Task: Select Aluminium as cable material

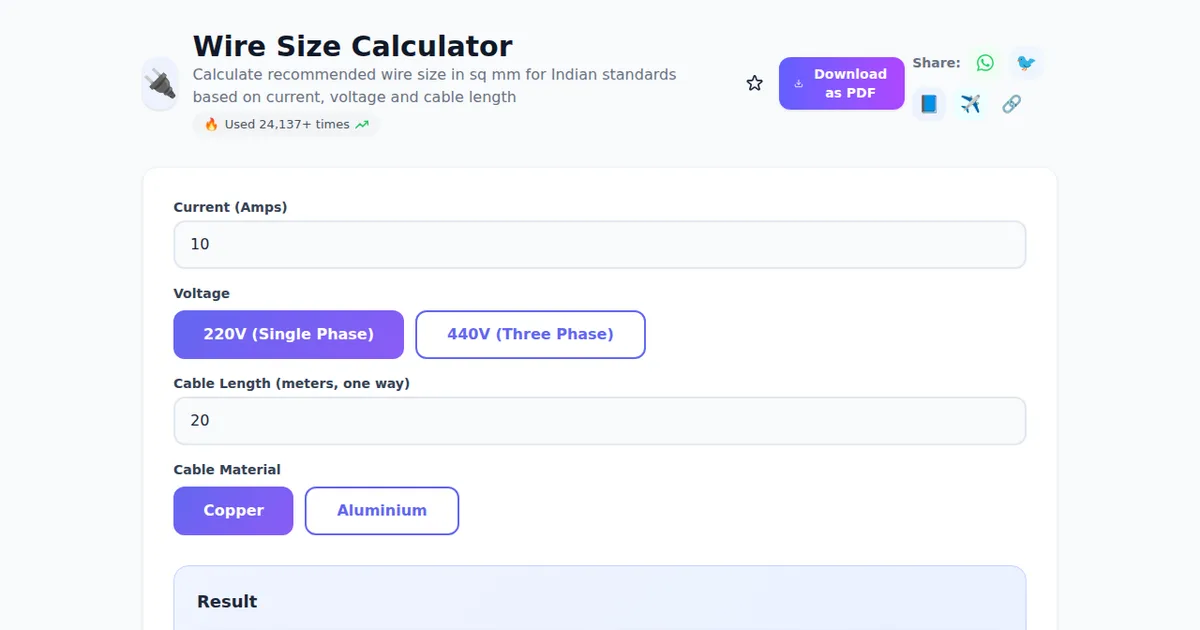Action: pyautogui.click(x=382, y=510)
